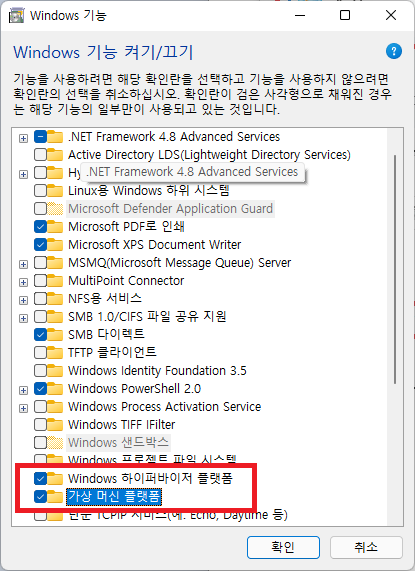Screen dimensions: 415x571
Task: Click folder icon of Microsoft XPS Document Writer
Action: point(55,245)
